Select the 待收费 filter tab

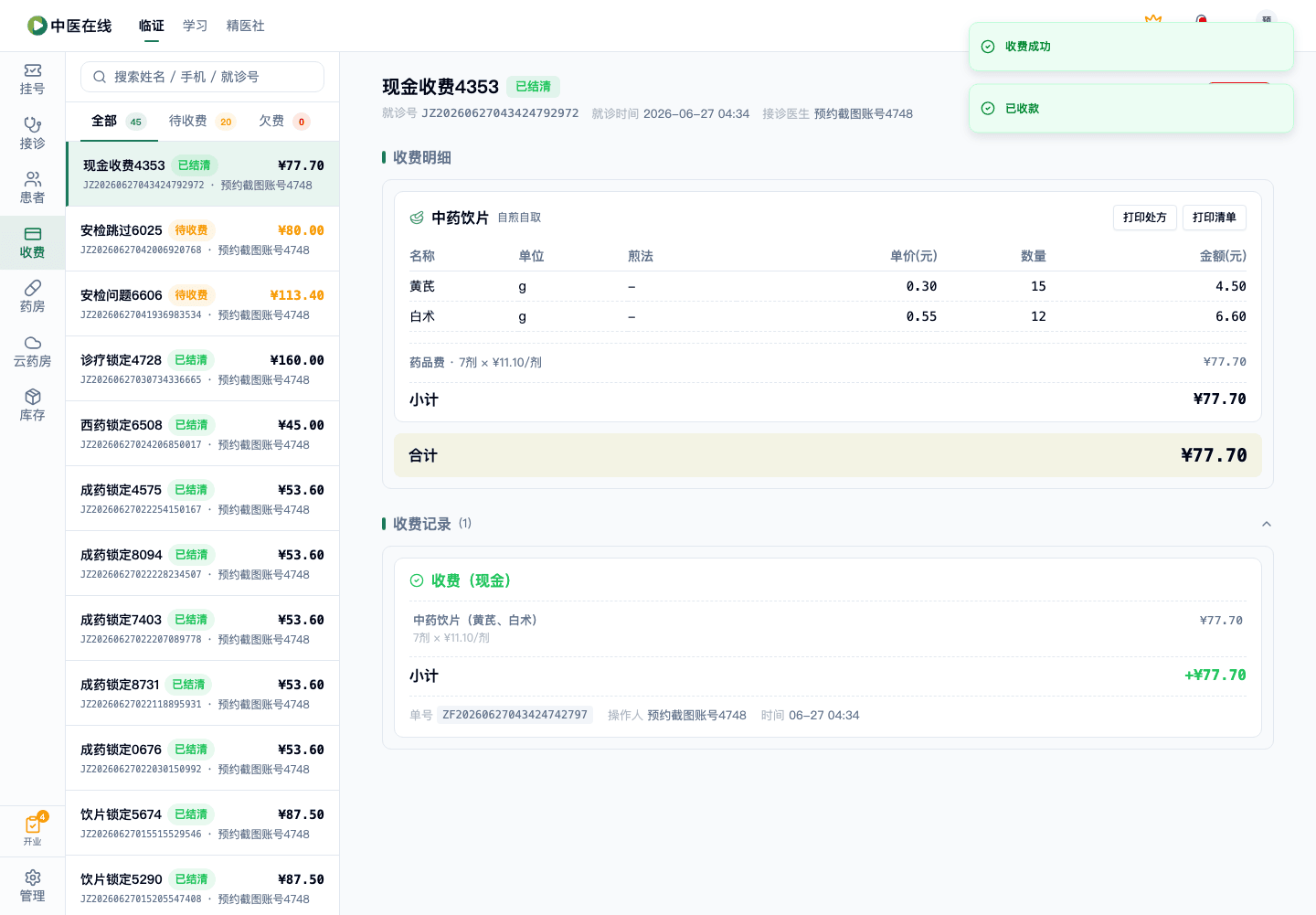click(202, 121)
